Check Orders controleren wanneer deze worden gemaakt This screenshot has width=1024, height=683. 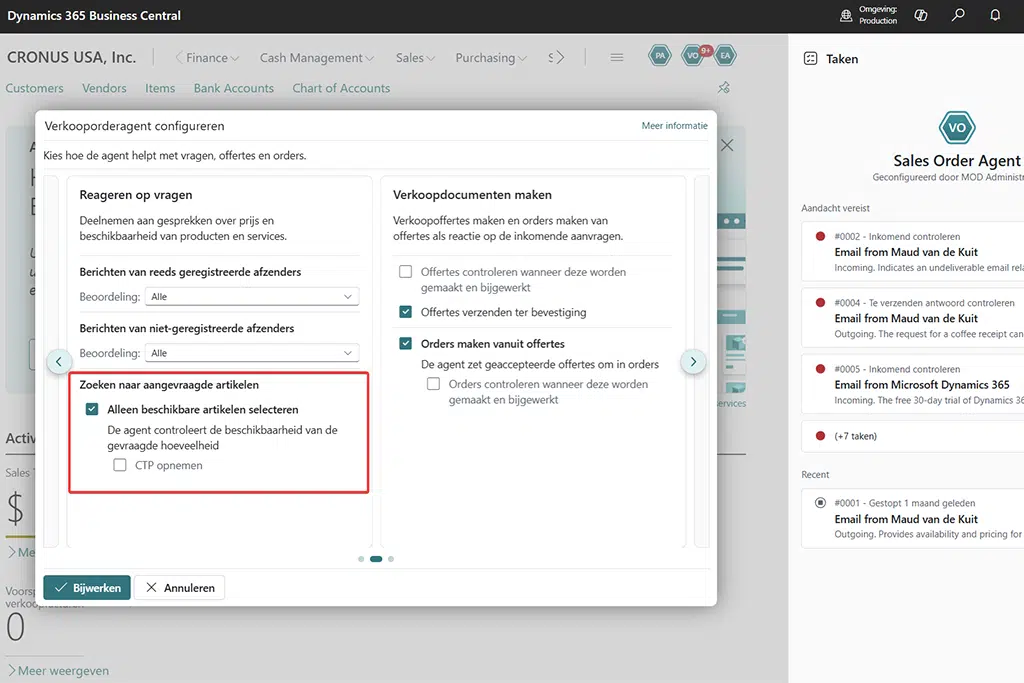(x=433, y=384)
